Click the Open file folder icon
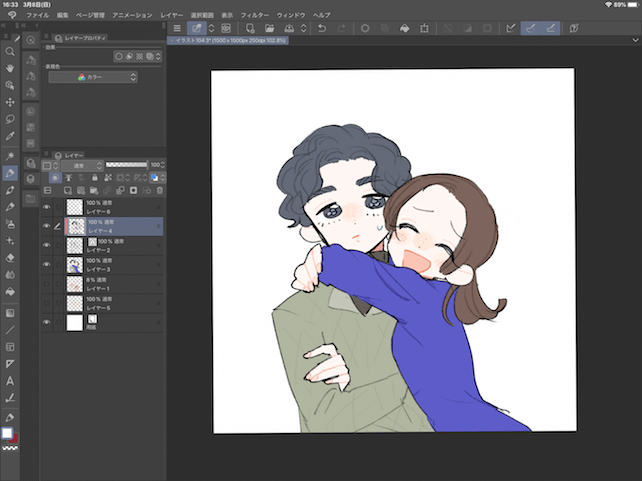Viewport: 642px width, 481px height. [x=269, y=28]
